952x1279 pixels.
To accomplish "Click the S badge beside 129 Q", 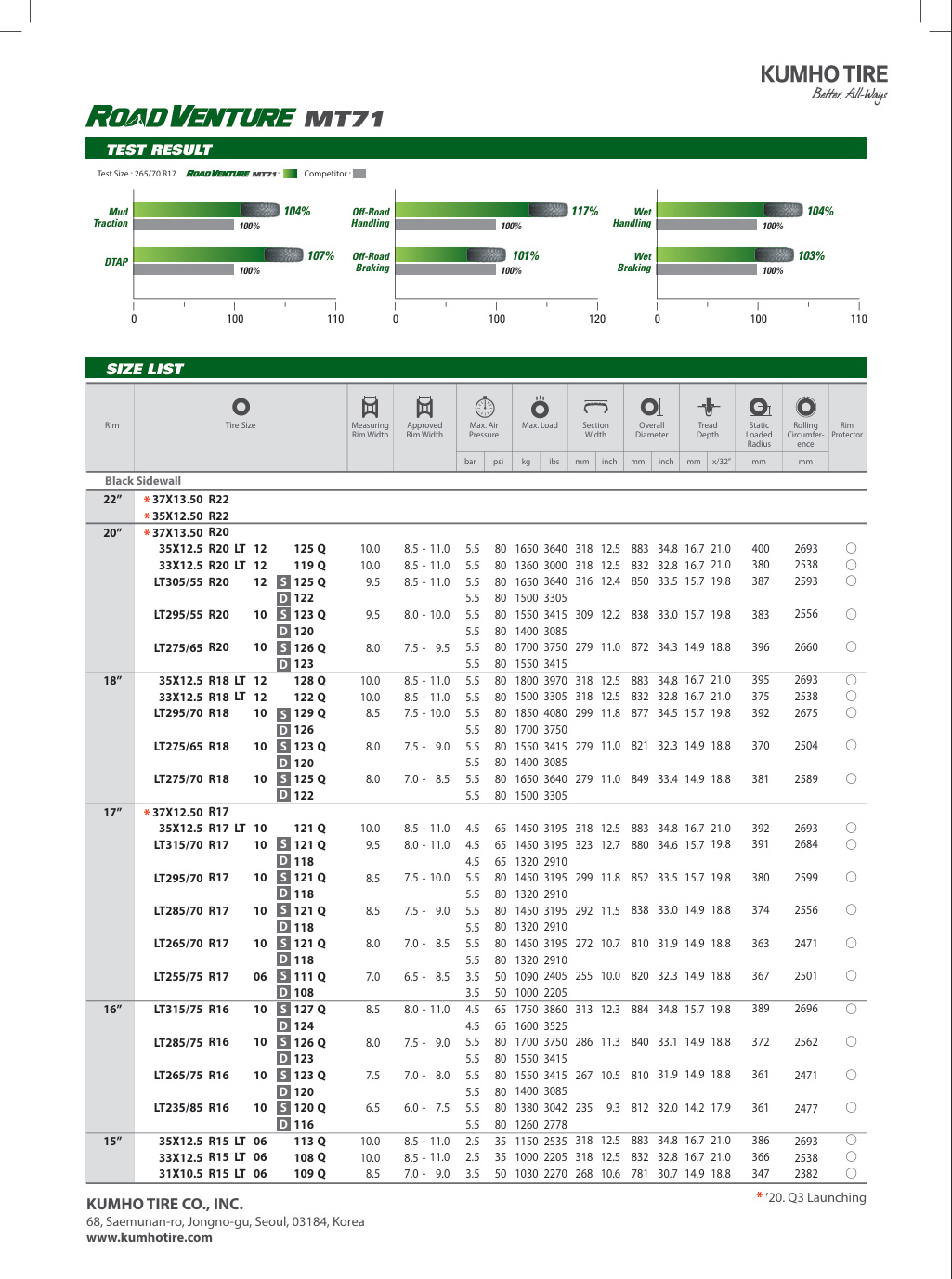I will coord(284,714).
